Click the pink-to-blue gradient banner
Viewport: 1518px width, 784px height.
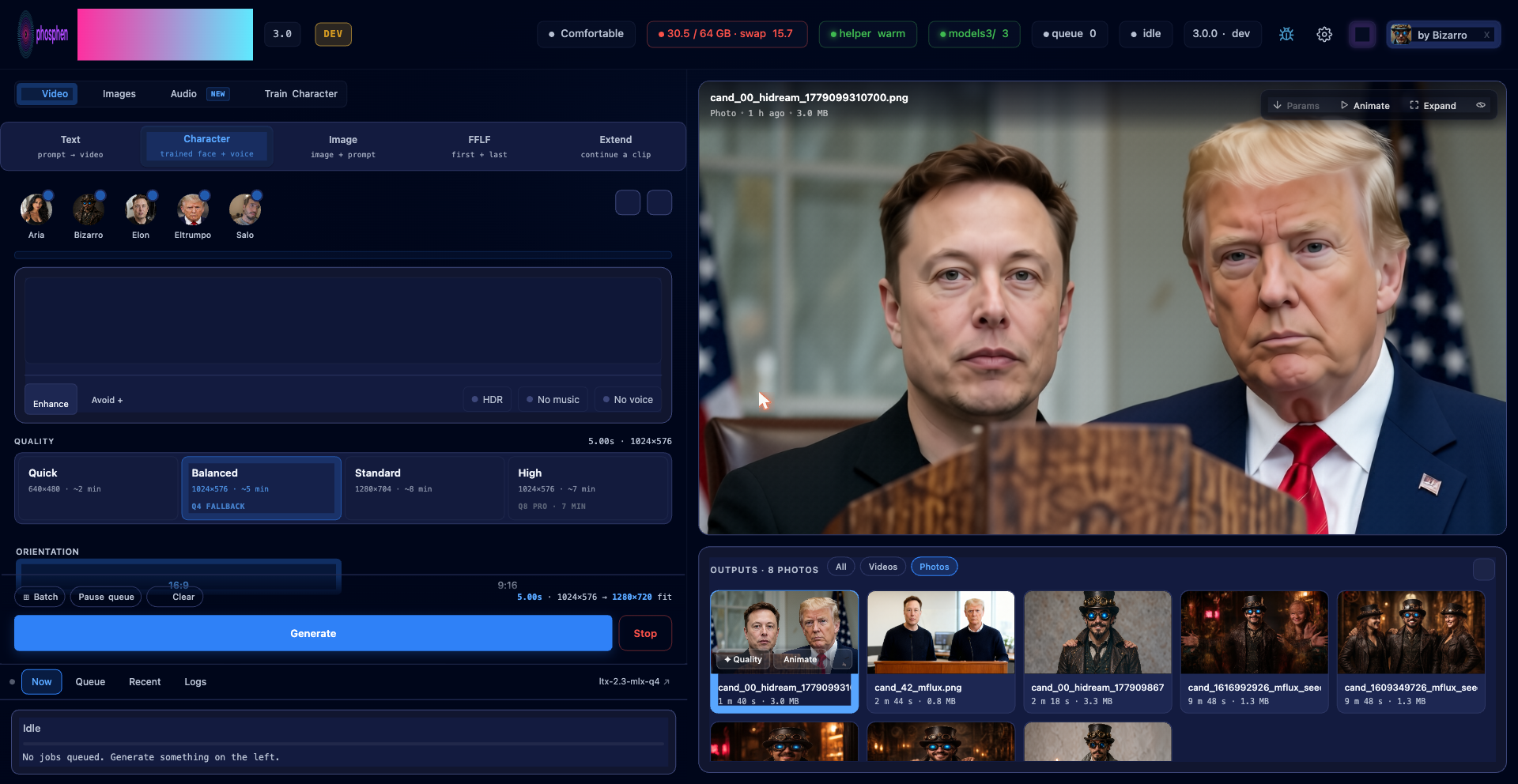[x=165, y=35]
